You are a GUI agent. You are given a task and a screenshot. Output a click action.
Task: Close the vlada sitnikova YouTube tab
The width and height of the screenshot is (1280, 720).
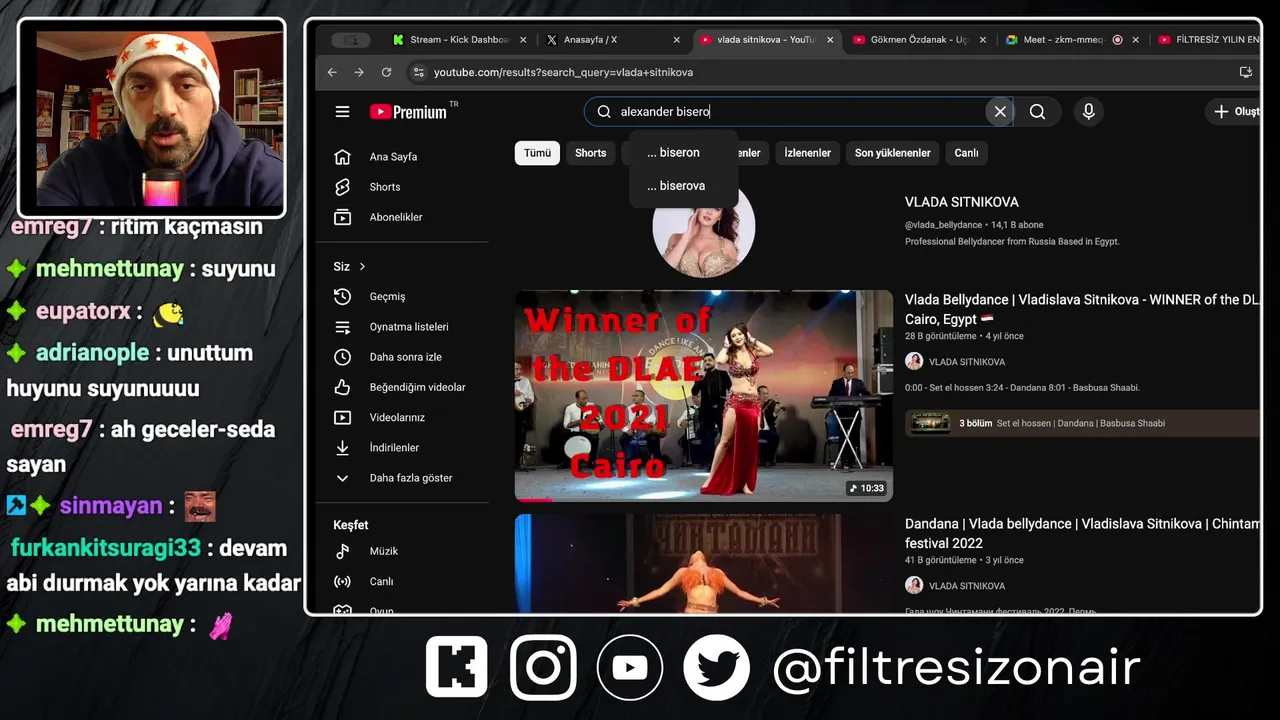830,40
